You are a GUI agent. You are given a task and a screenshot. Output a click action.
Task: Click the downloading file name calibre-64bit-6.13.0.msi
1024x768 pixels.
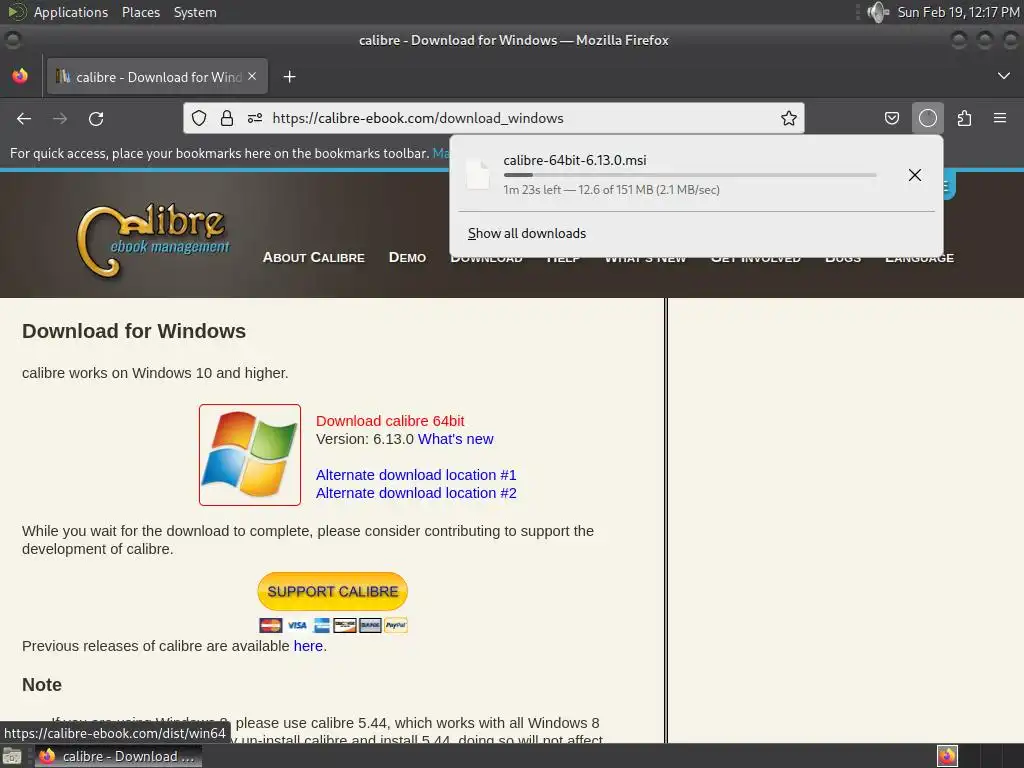[575, 160]
